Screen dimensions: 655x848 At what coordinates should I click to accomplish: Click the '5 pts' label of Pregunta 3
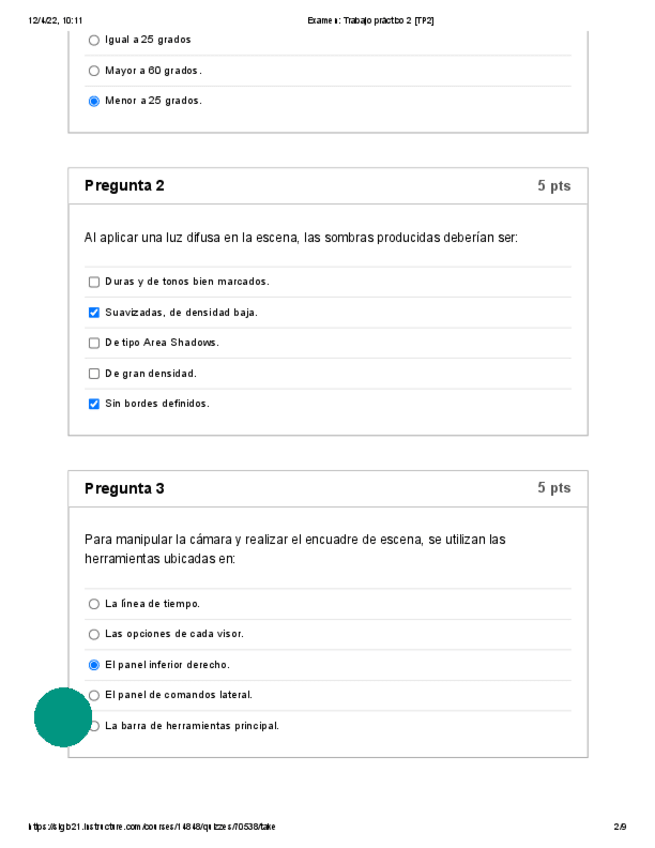(553, 488)
